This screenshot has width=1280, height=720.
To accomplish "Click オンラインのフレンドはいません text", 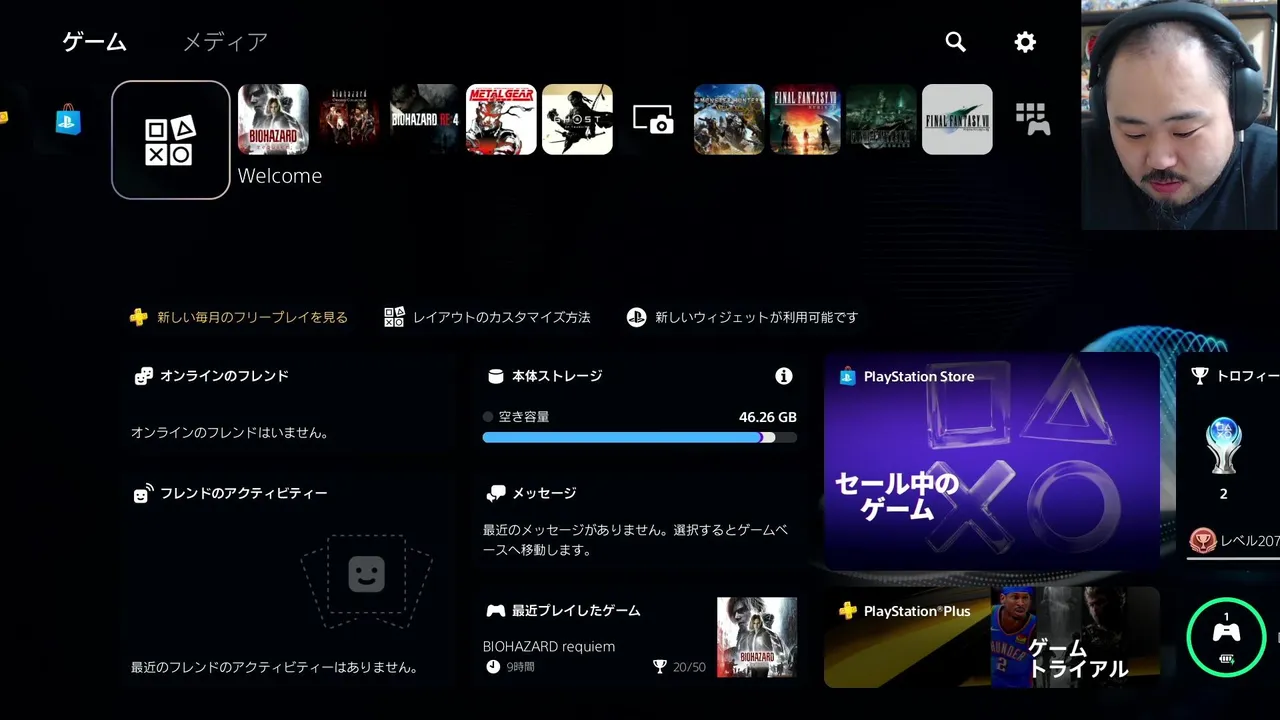I will coord(230,433).
